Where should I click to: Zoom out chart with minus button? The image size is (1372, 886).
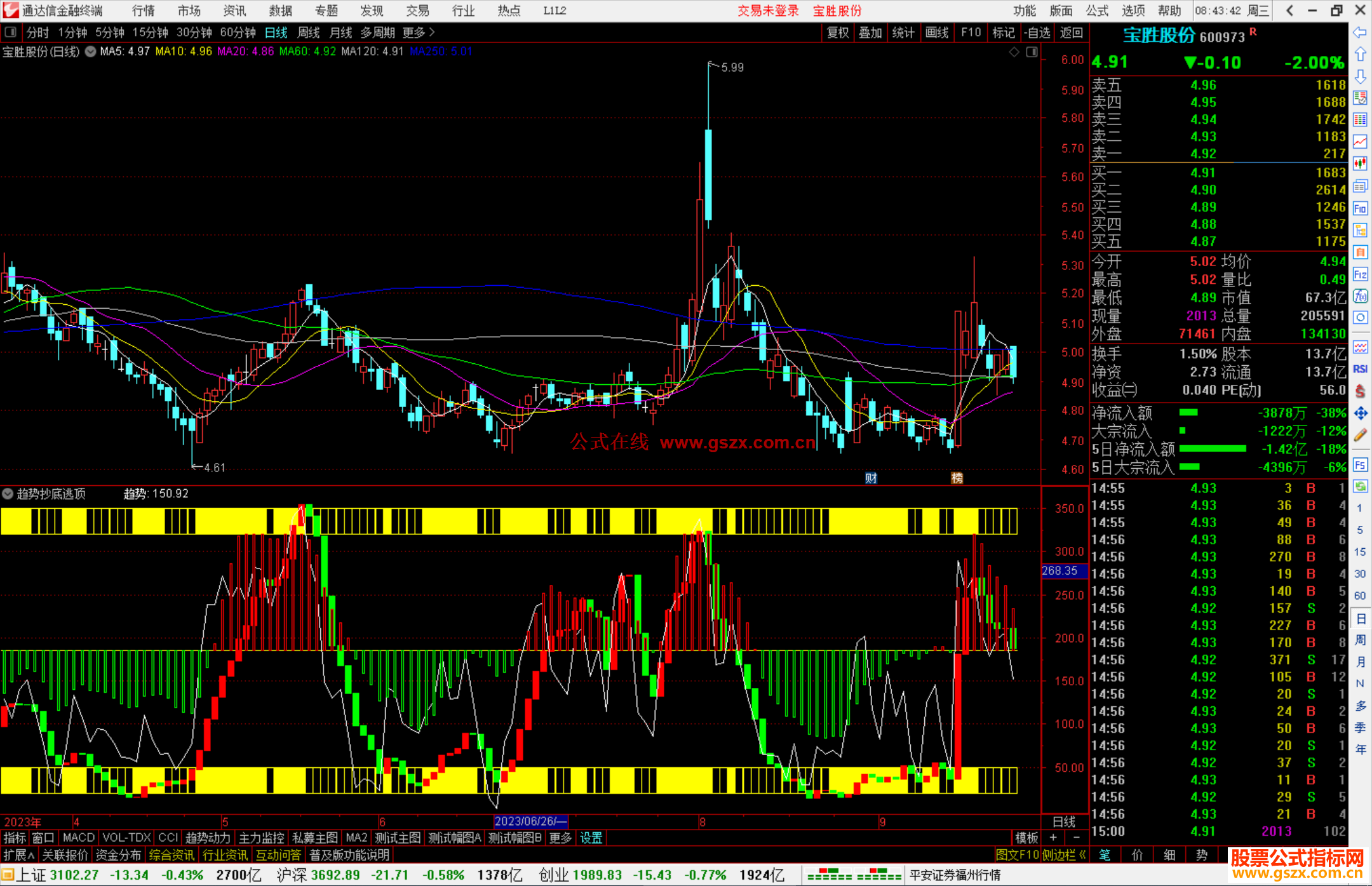pyautogui.click(x=1076, y=838)
